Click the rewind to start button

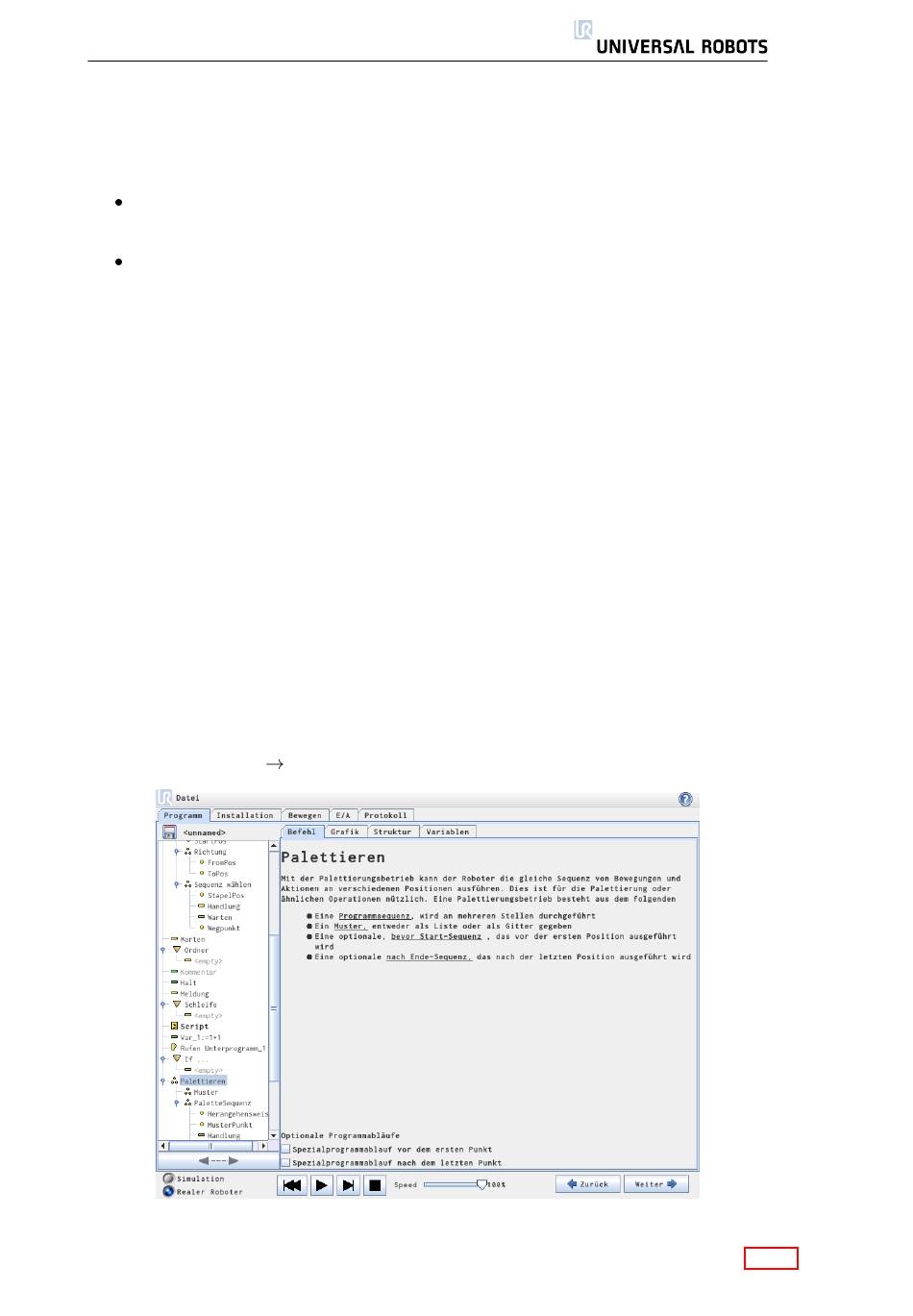click(x=292, y=1185)
